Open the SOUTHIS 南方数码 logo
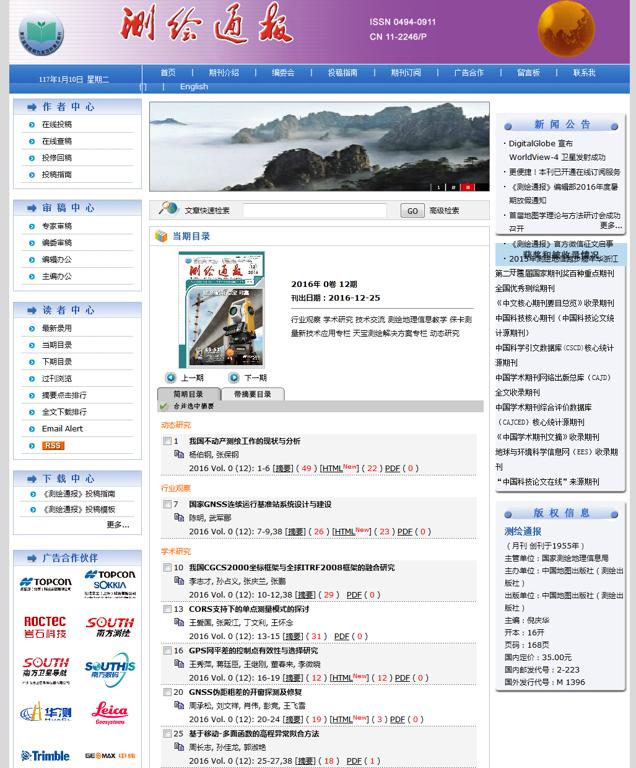Viewport: 636px width, 768px height. click(110, 668)
